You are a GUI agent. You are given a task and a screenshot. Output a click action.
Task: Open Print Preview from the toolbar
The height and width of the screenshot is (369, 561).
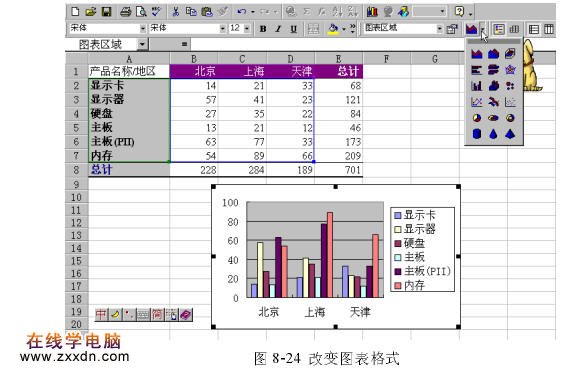click(x=141, y=12)
